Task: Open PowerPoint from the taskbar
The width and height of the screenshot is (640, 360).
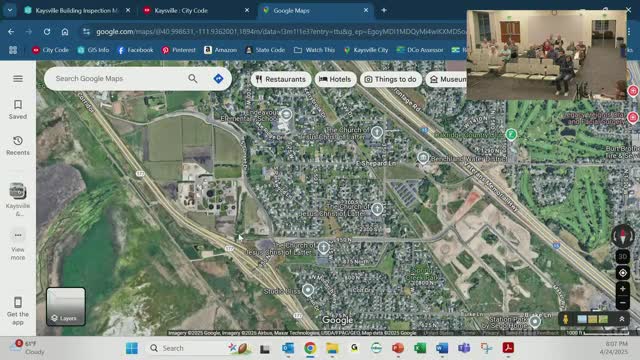Action: click(x=398, y=348)
